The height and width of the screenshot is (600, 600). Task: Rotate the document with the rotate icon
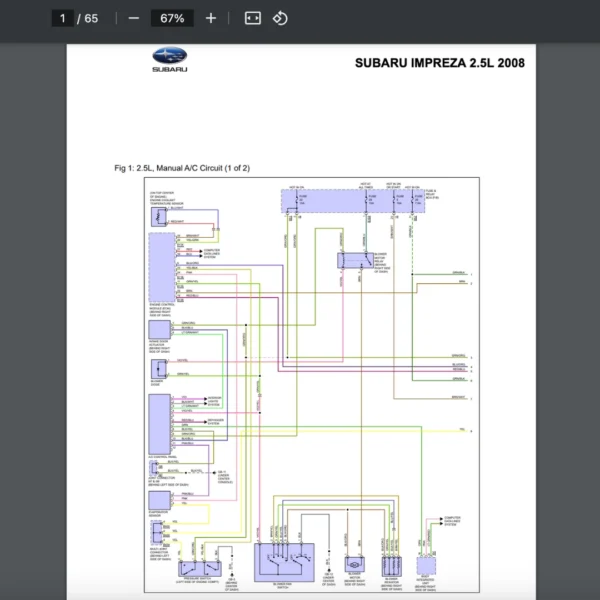pos(280,18)
